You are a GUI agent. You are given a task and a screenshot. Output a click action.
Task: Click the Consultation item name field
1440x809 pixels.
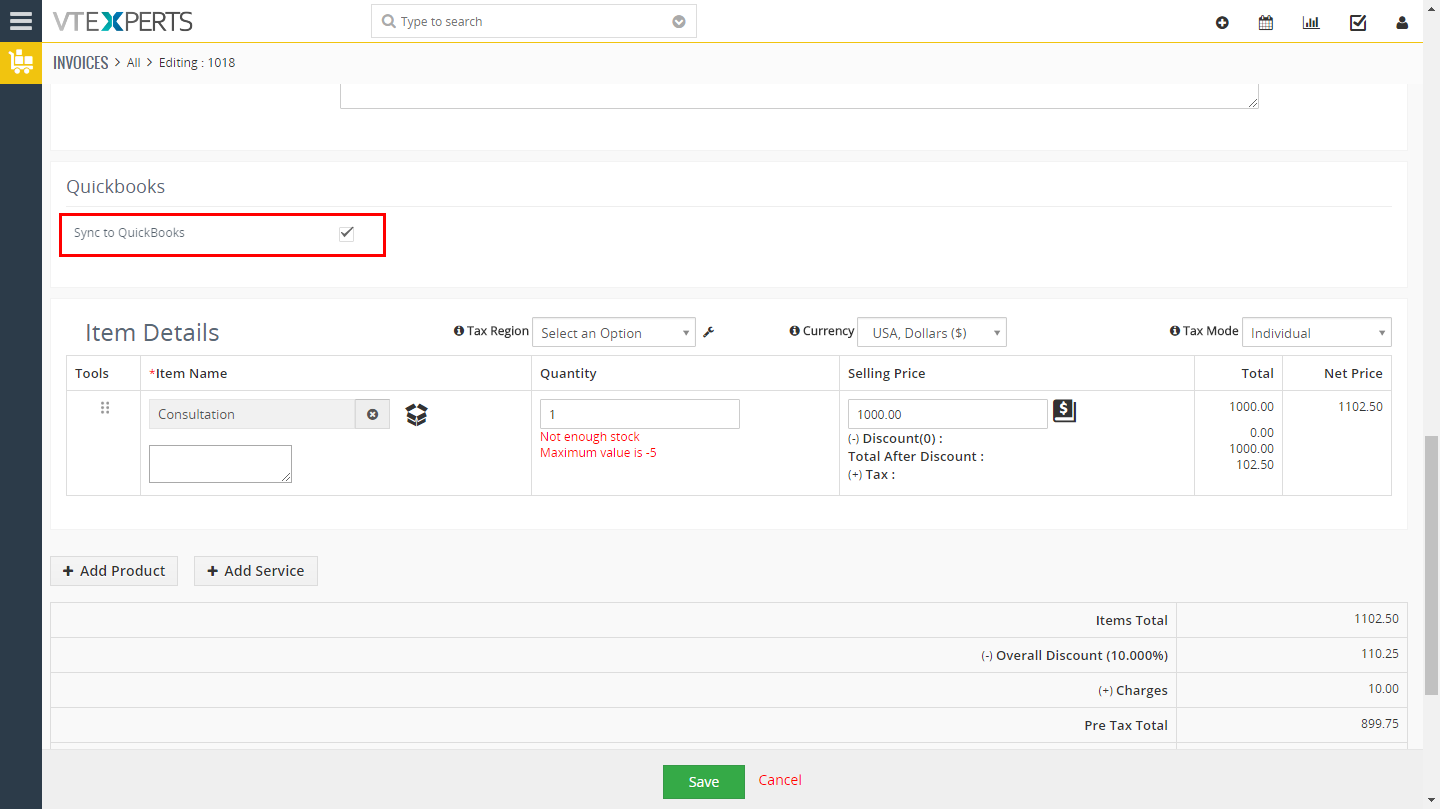(252, 414)
